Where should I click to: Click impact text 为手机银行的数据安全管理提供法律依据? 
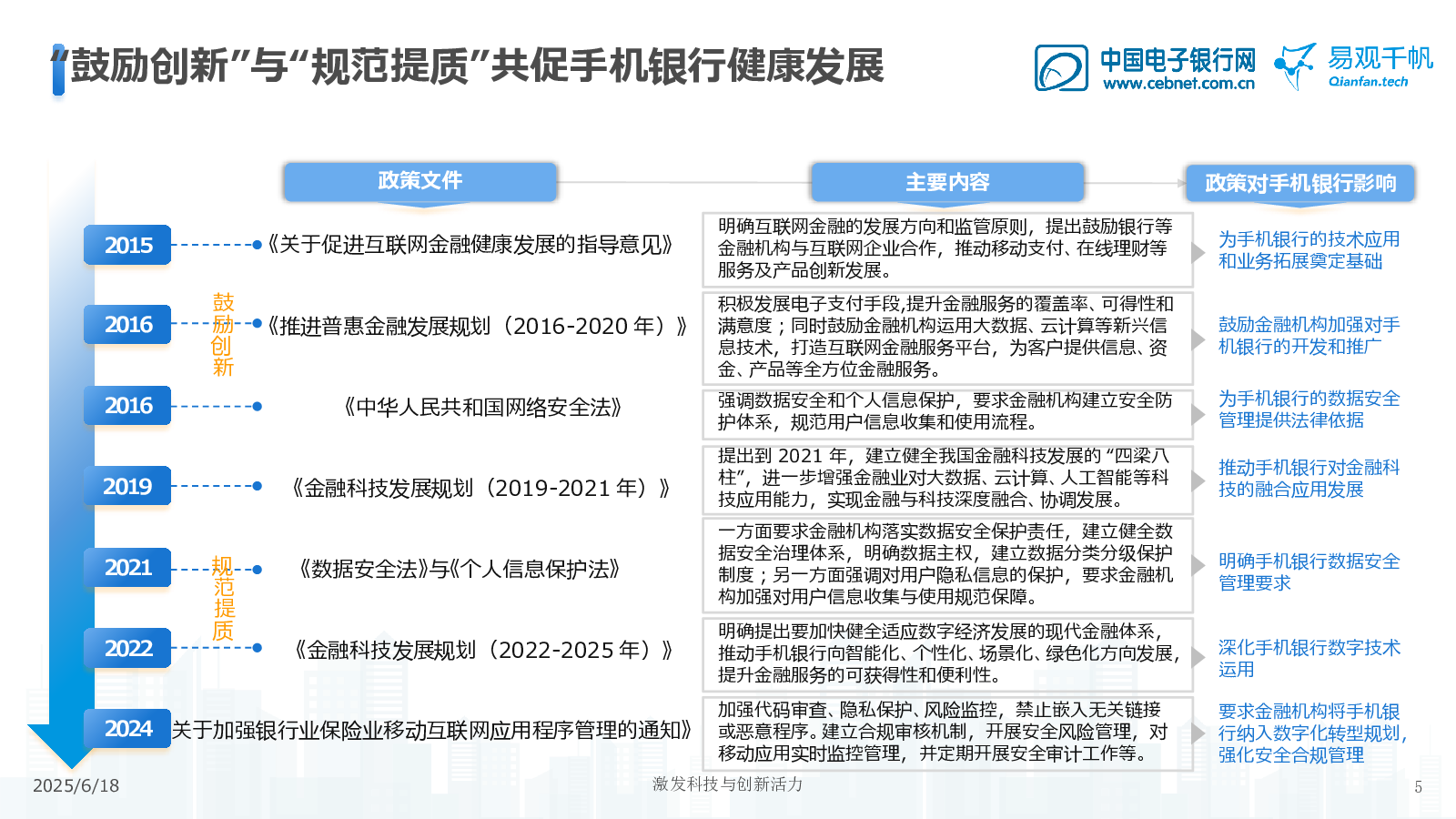click(x=1309, y=409)
